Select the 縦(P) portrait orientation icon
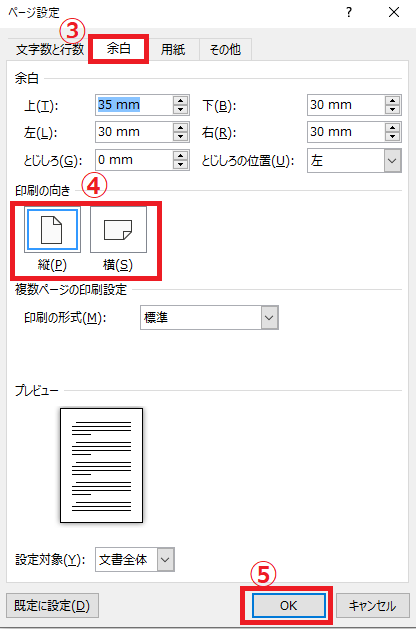 click(x=52, y=230)
